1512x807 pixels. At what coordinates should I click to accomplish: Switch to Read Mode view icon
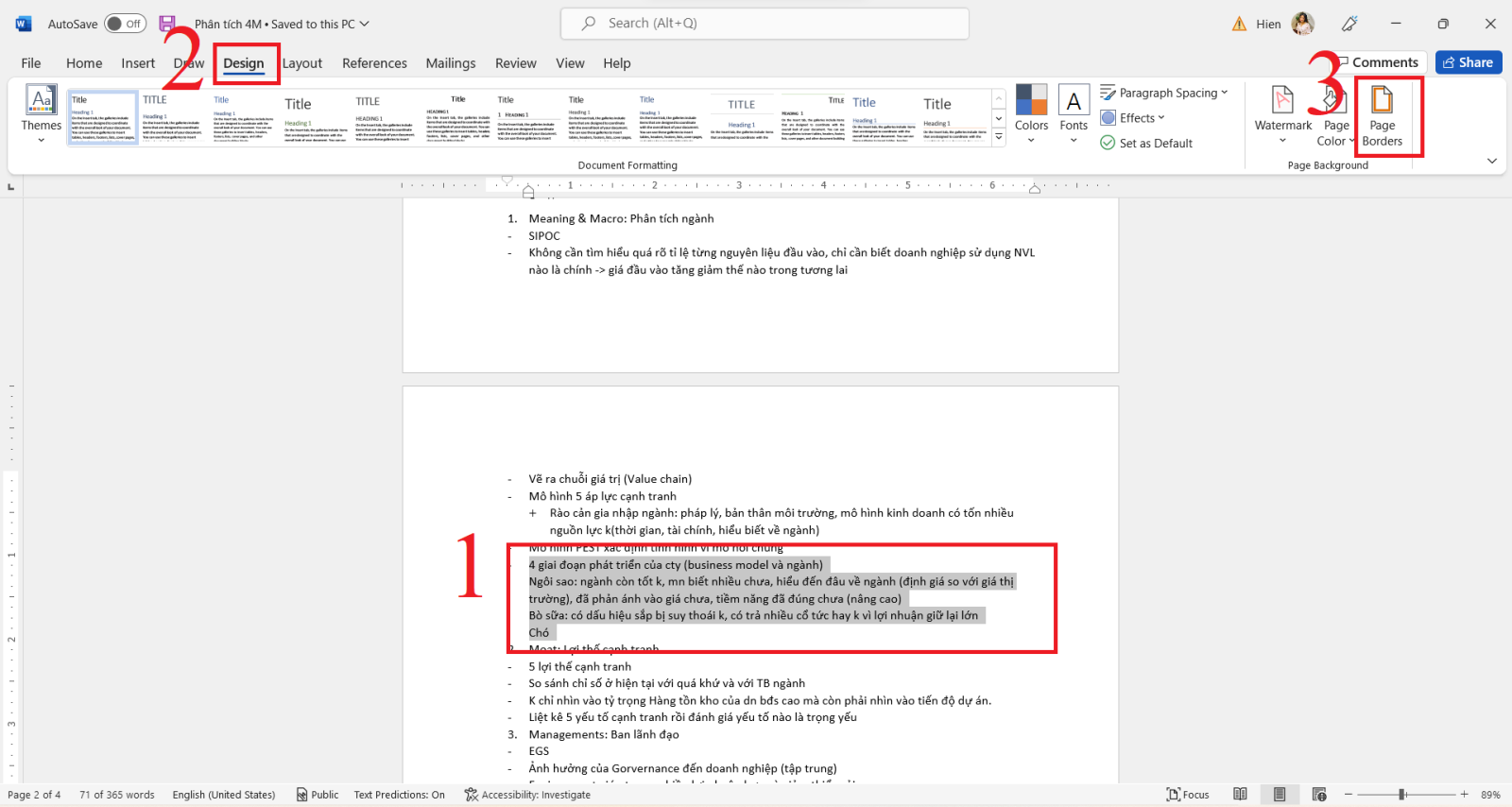(x=1240, y=795)
